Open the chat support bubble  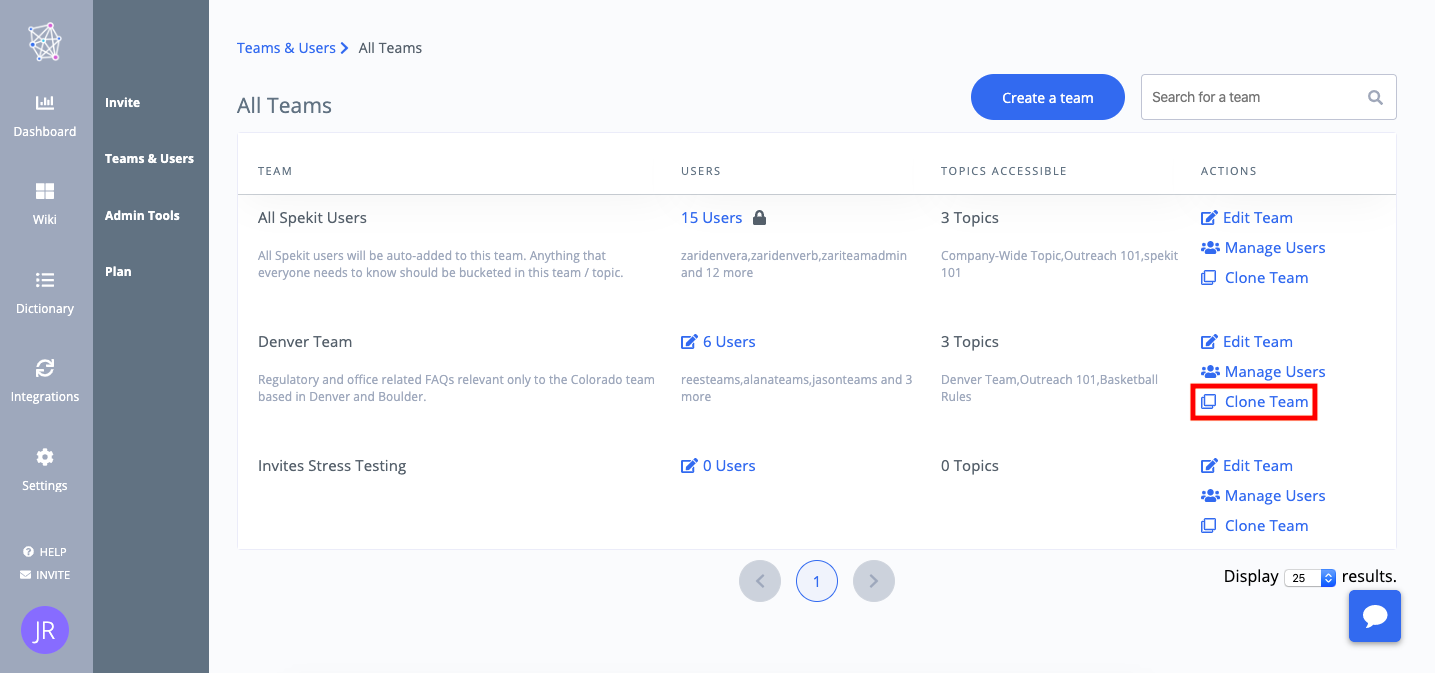pos(1375,616)
